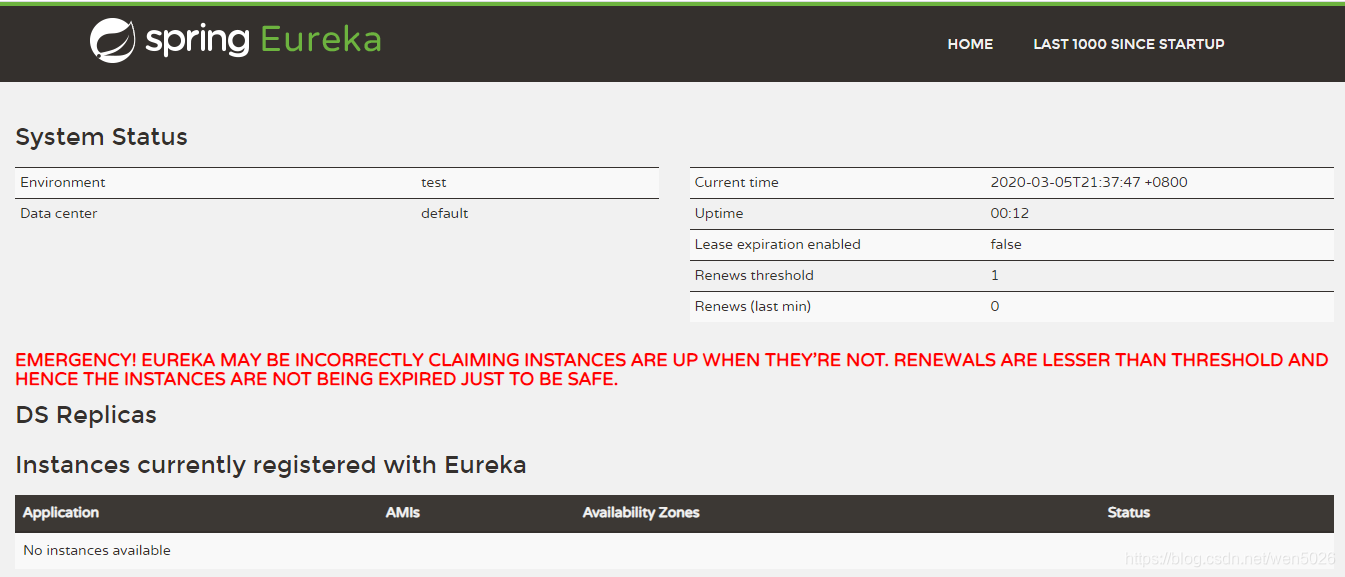Click the Application column header
The image size is (1345, 577).
click(61, 512)
